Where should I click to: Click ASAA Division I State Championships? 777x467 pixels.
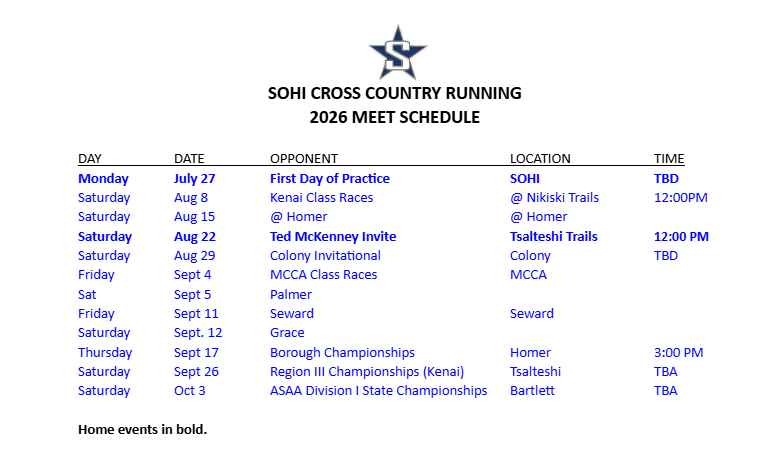click(378, 390)
